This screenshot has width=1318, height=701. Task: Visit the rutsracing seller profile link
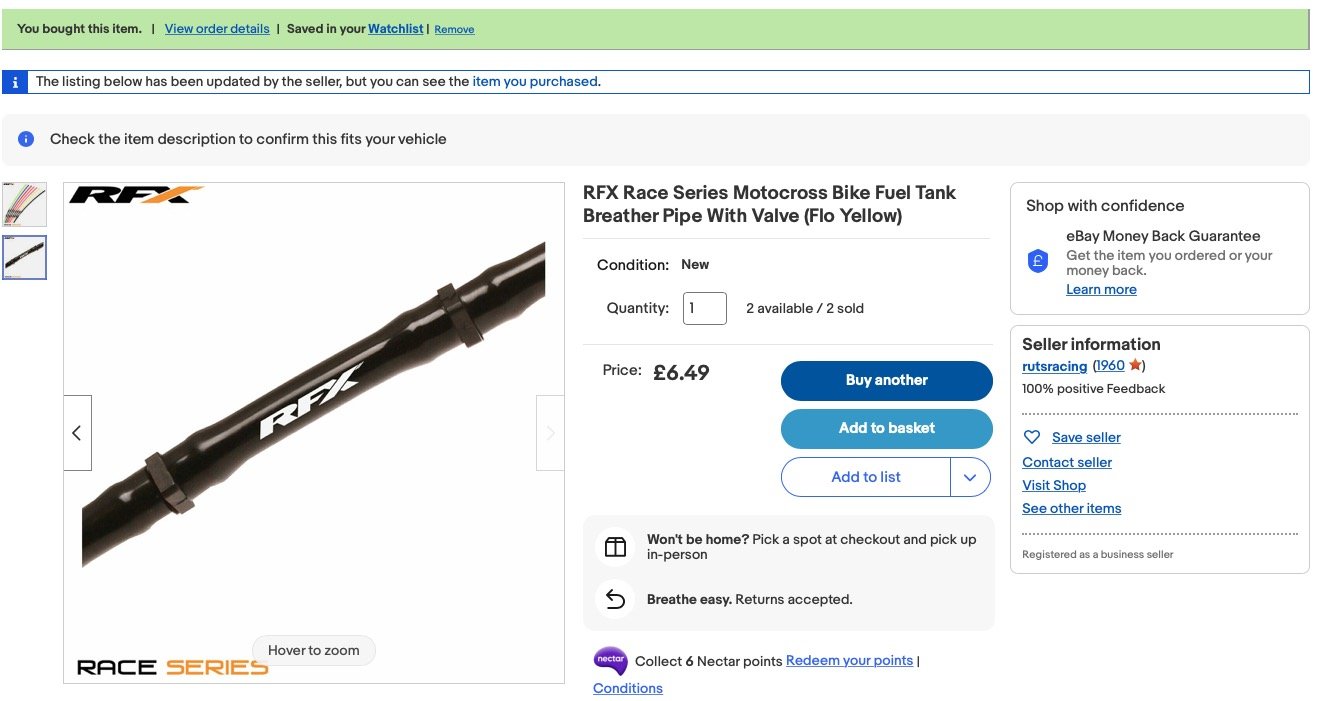[x=1054, y=366]
